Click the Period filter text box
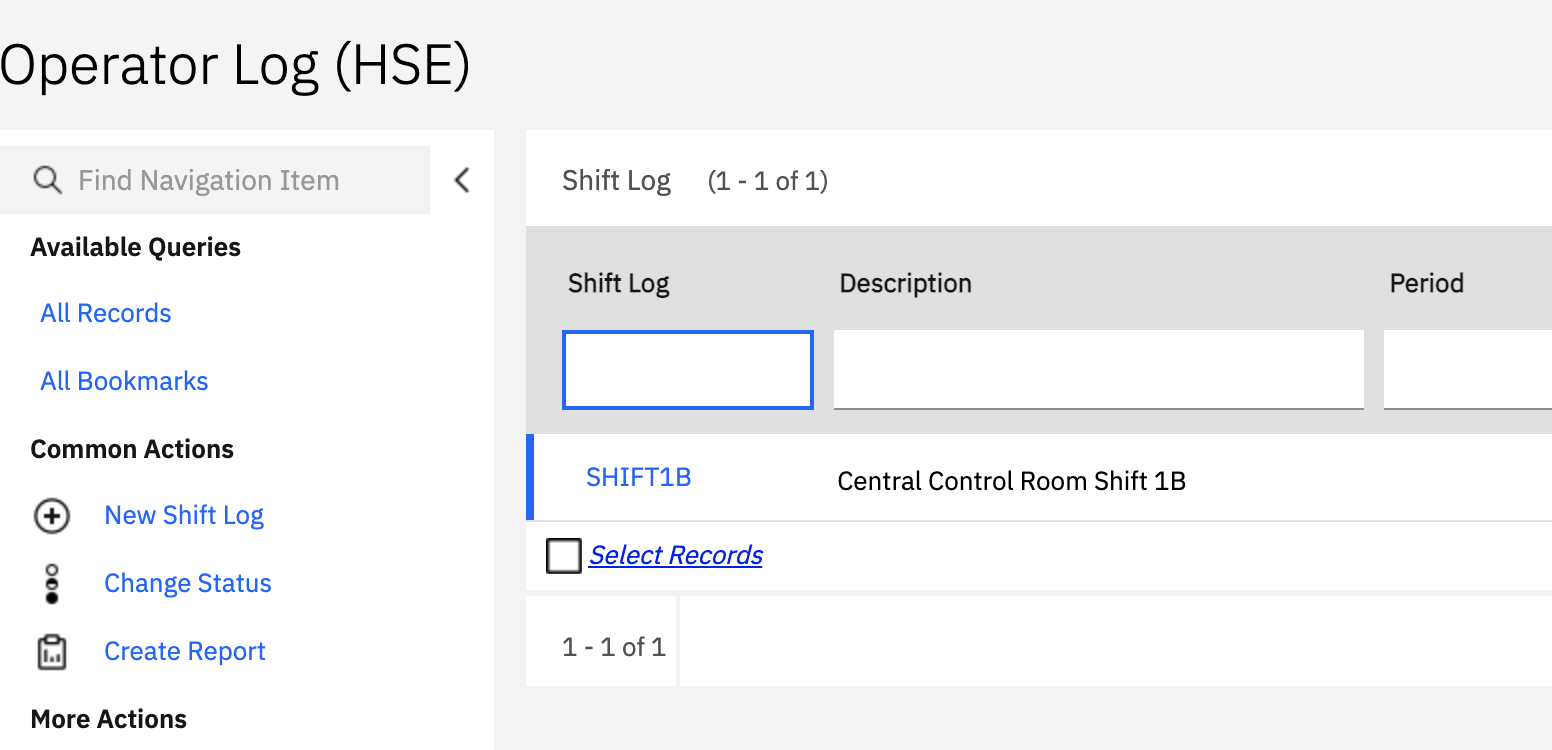This screenshot has width=1552, height=750. (1468, 370)
